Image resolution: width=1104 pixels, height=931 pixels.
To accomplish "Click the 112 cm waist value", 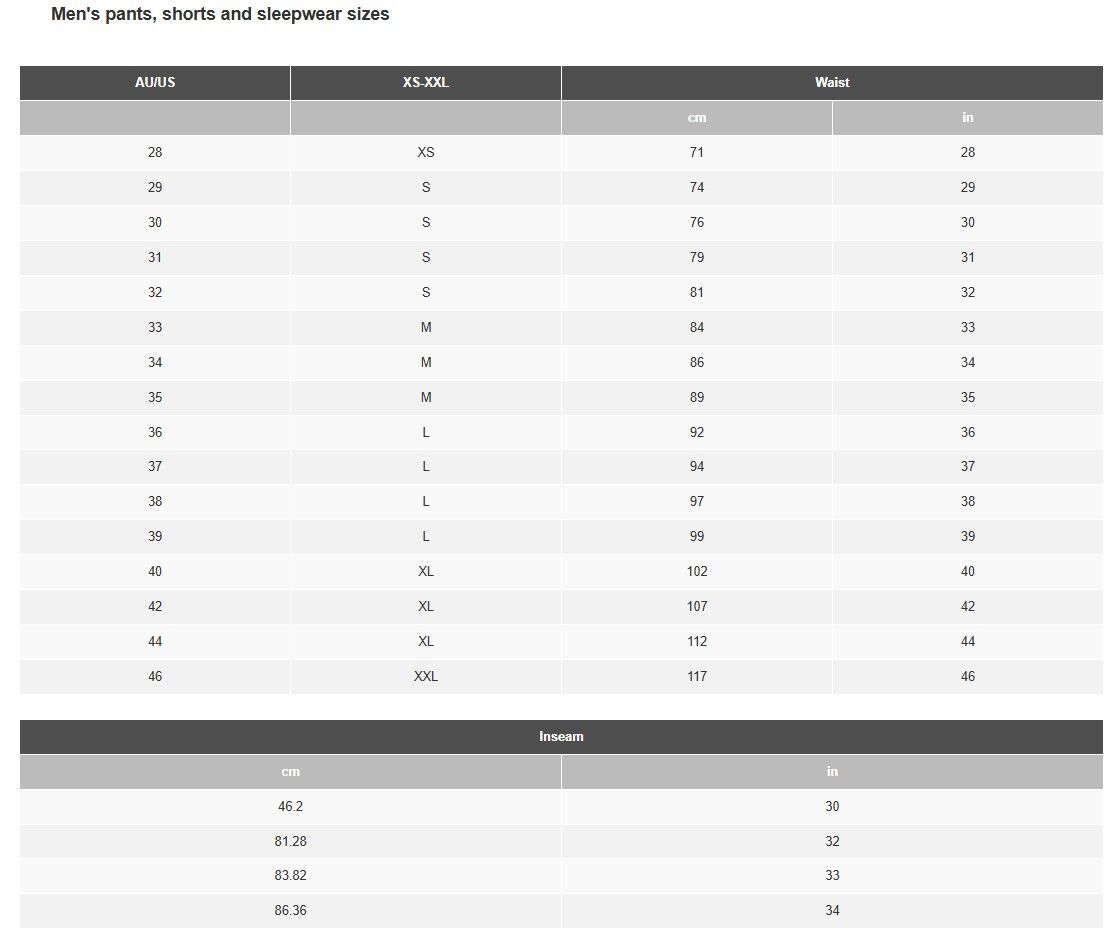I will [x=697, y=642].
